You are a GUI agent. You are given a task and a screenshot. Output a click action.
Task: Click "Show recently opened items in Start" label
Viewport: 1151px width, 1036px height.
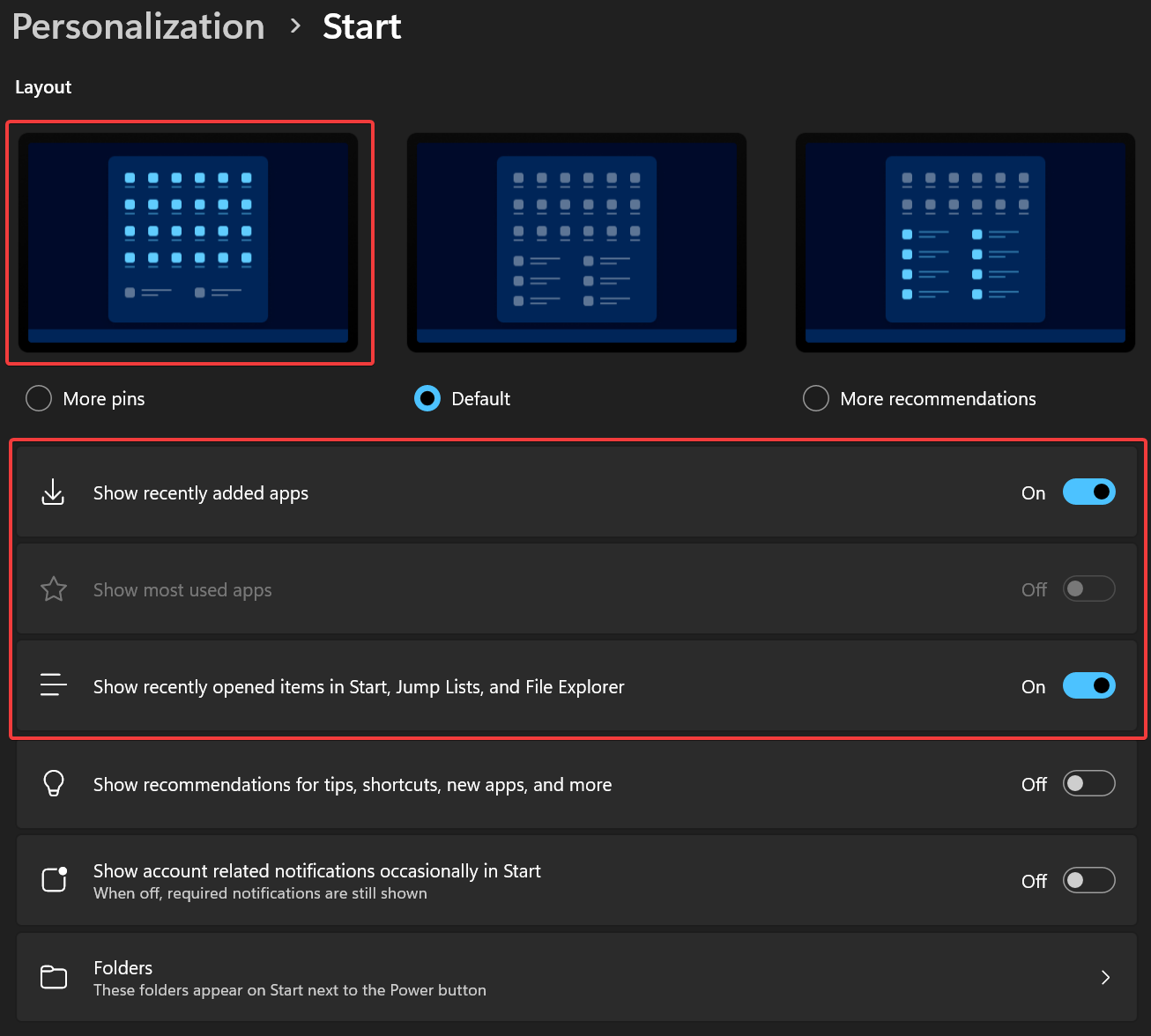(x=359, y=687)
